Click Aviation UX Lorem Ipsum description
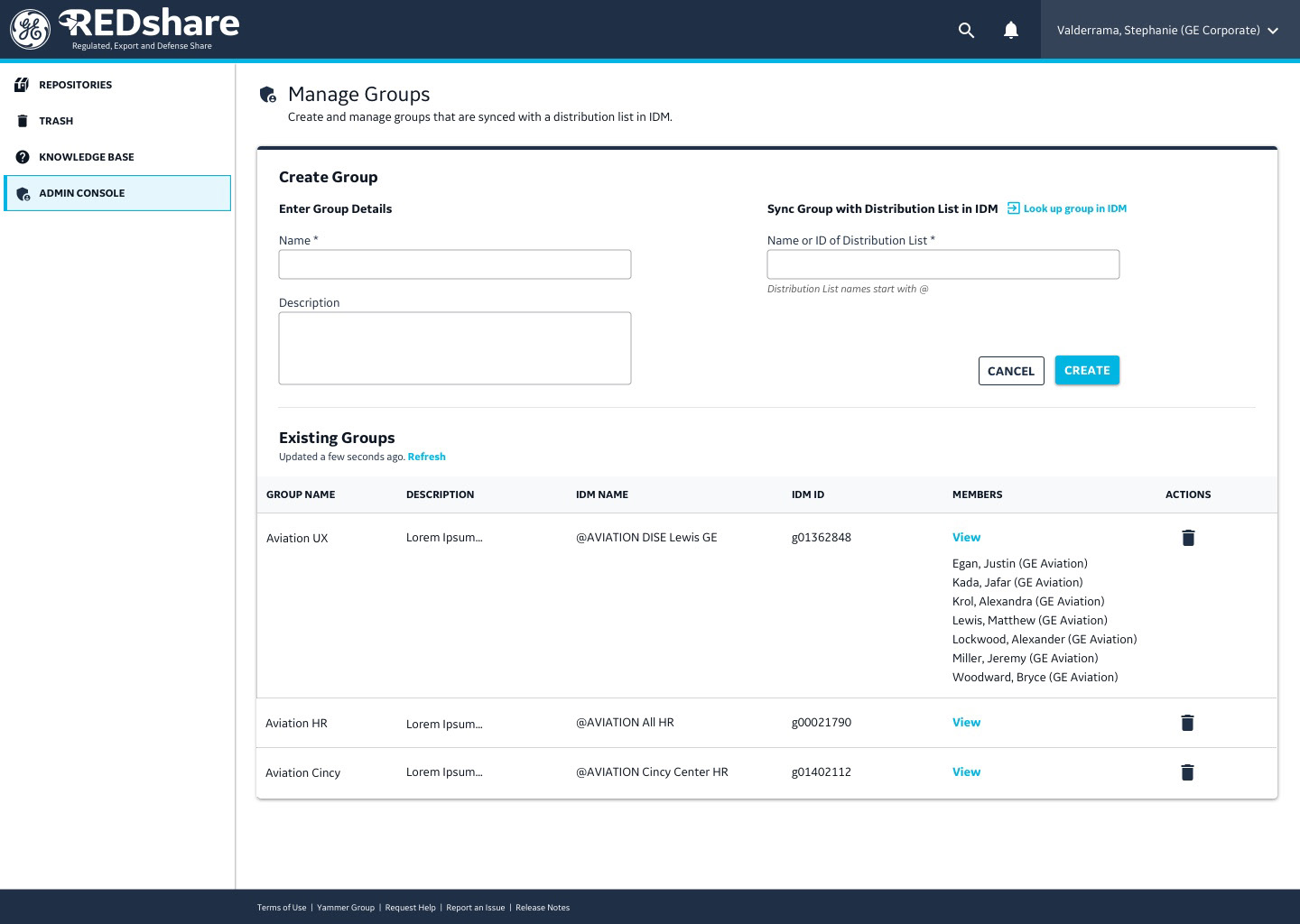This screenshot has height=924, width=1300. pyautogui.click(x=444, y=537)
